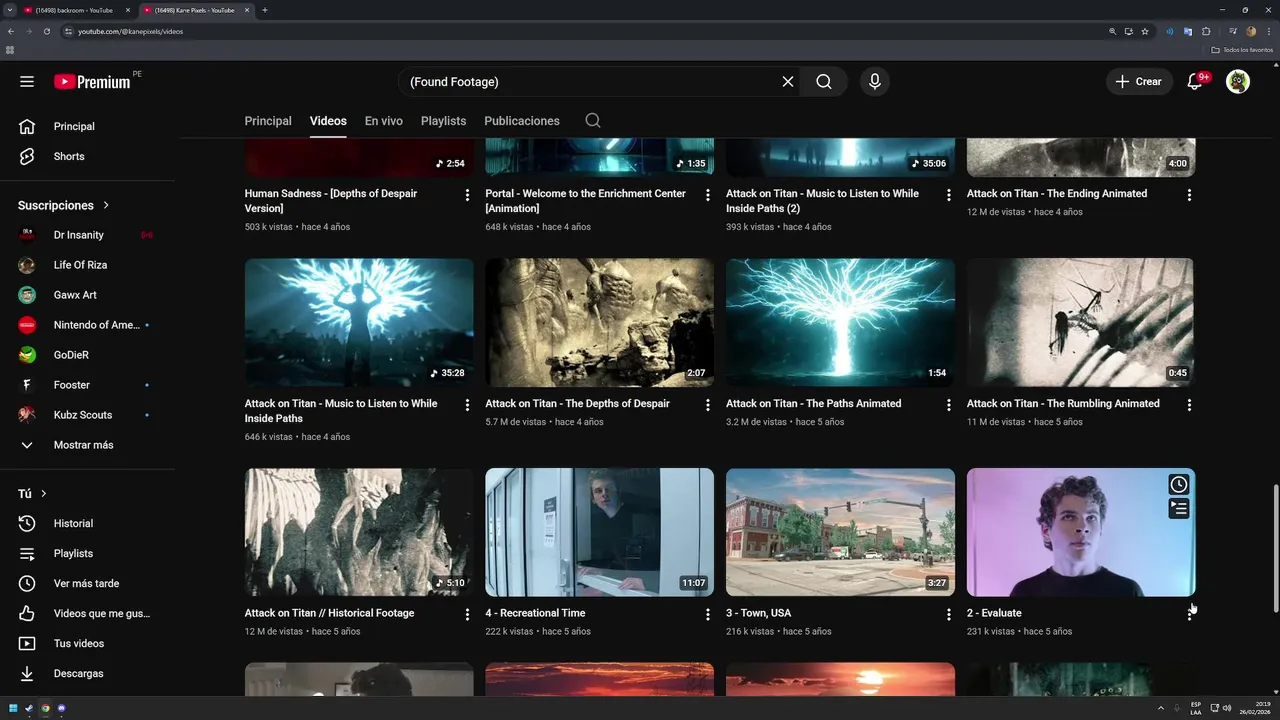The height and width of the screenshot is (720, 1280).
Task: Open the Chrome three-dot menu
Action: [x=1269, y=31]
